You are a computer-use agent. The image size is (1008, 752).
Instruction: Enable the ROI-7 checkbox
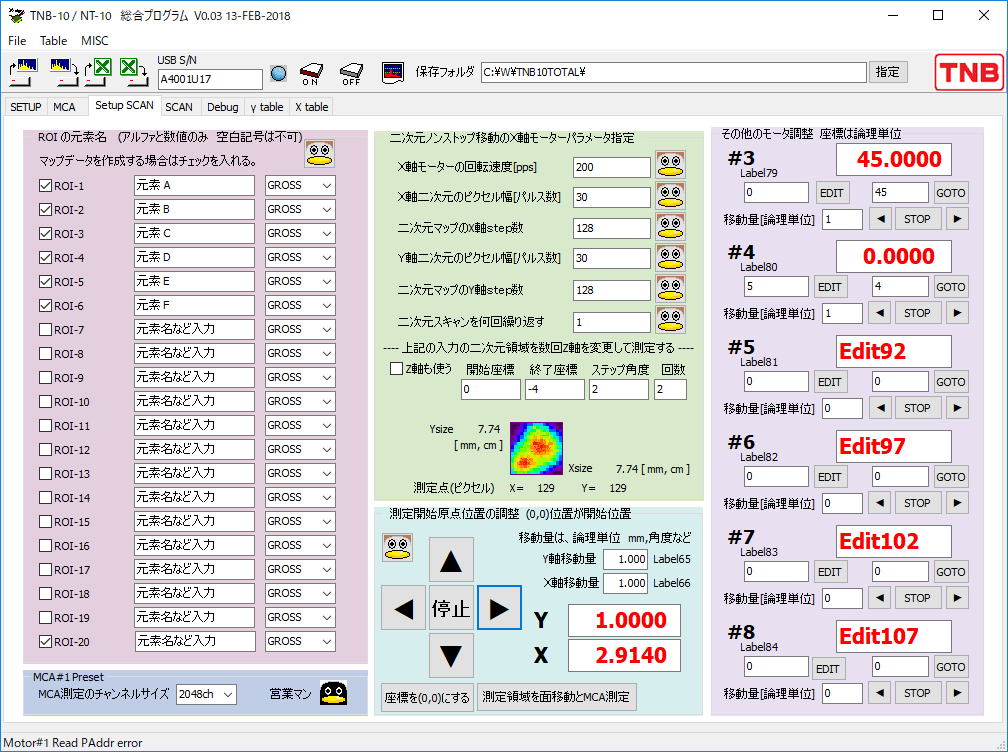coord(45,330)
